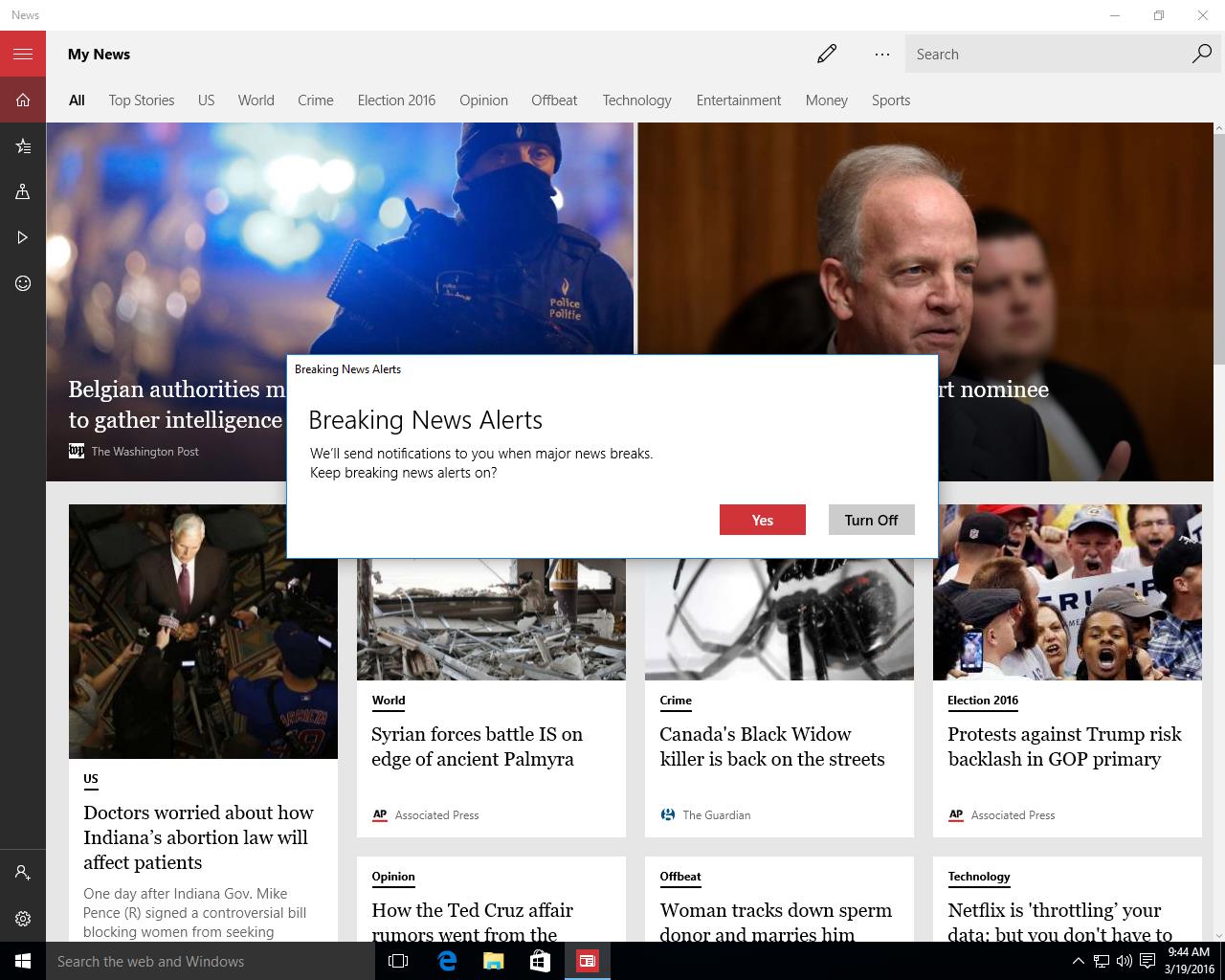1225x980 pixels.
Task: Click the Crime category label on card
Action: 676,700
